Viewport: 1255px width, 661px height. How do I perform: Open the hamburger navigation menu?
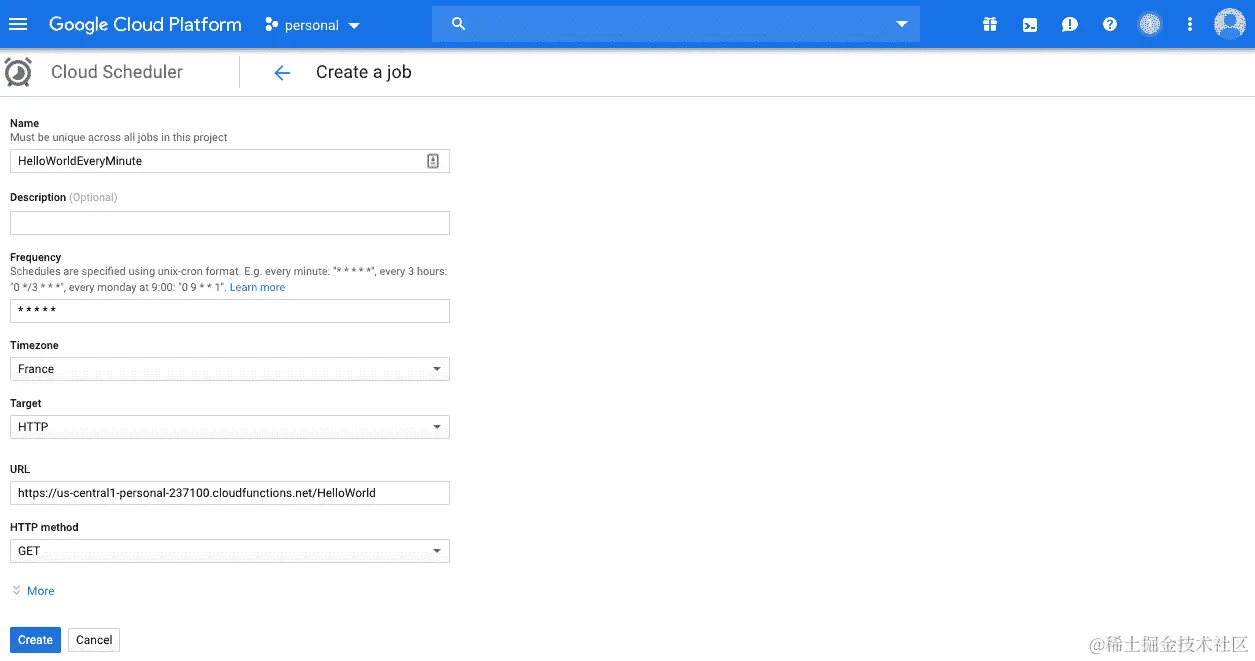(18, 24)
